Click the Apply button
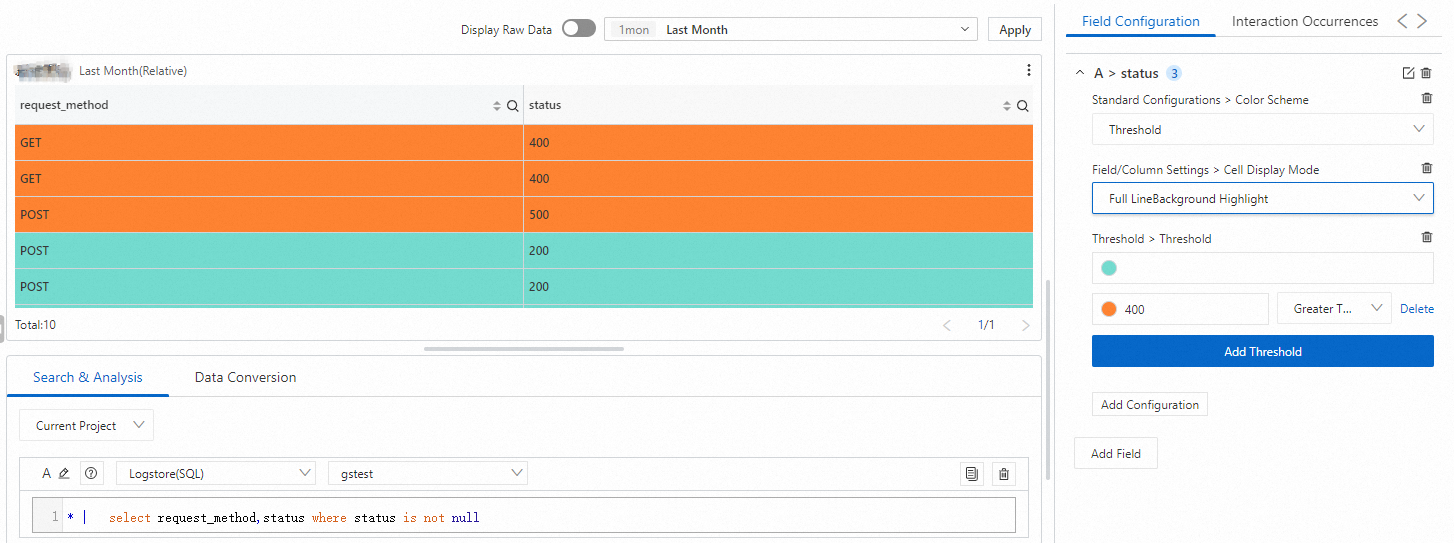 (1014, 29)
